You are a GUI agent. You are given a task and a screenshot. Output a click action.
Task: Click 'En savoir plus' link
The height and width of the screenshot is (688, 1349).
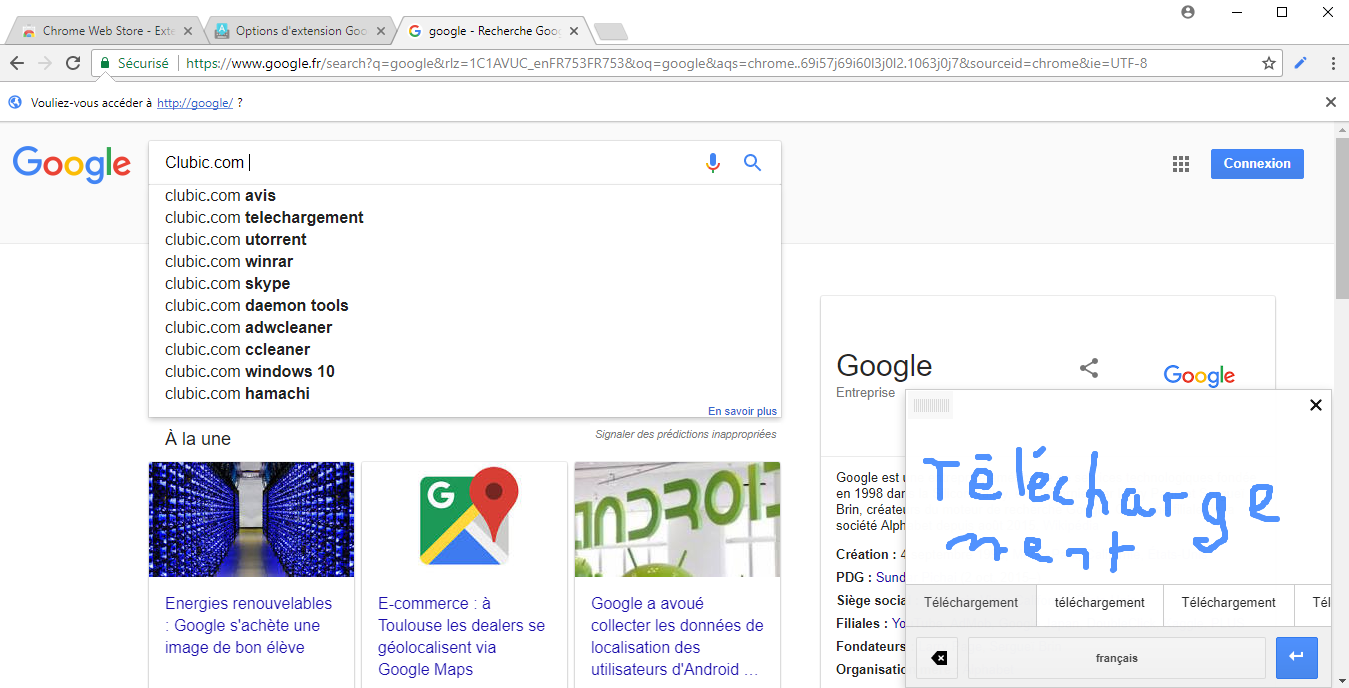(742, 411)
